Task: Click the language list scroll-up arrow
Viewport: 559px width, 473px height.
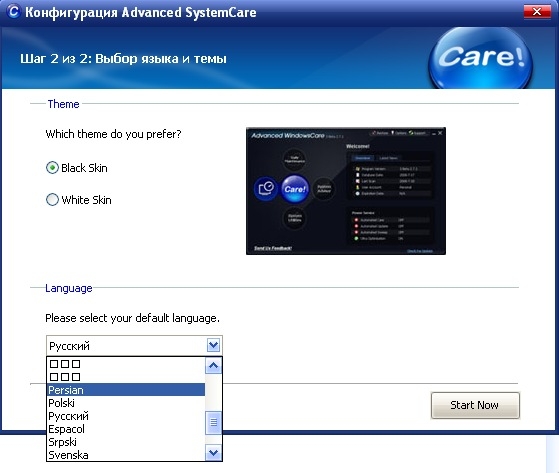Action: 213,365
